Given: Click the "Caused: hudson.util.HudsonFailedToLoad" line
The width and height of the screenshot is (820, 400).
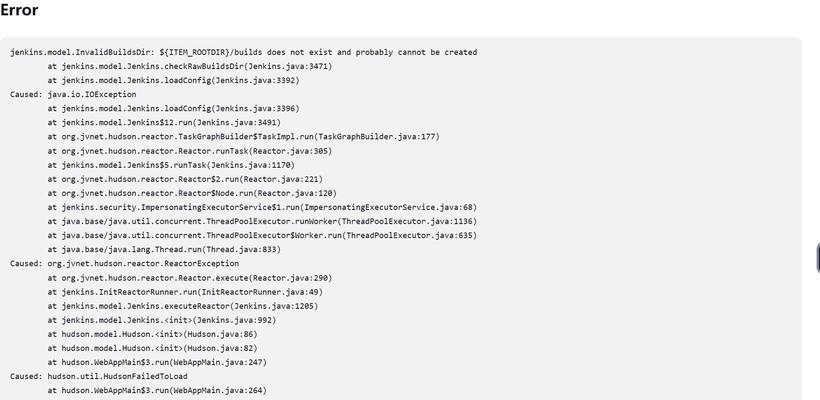Looking at the screenshot, I should click(99, 377).
